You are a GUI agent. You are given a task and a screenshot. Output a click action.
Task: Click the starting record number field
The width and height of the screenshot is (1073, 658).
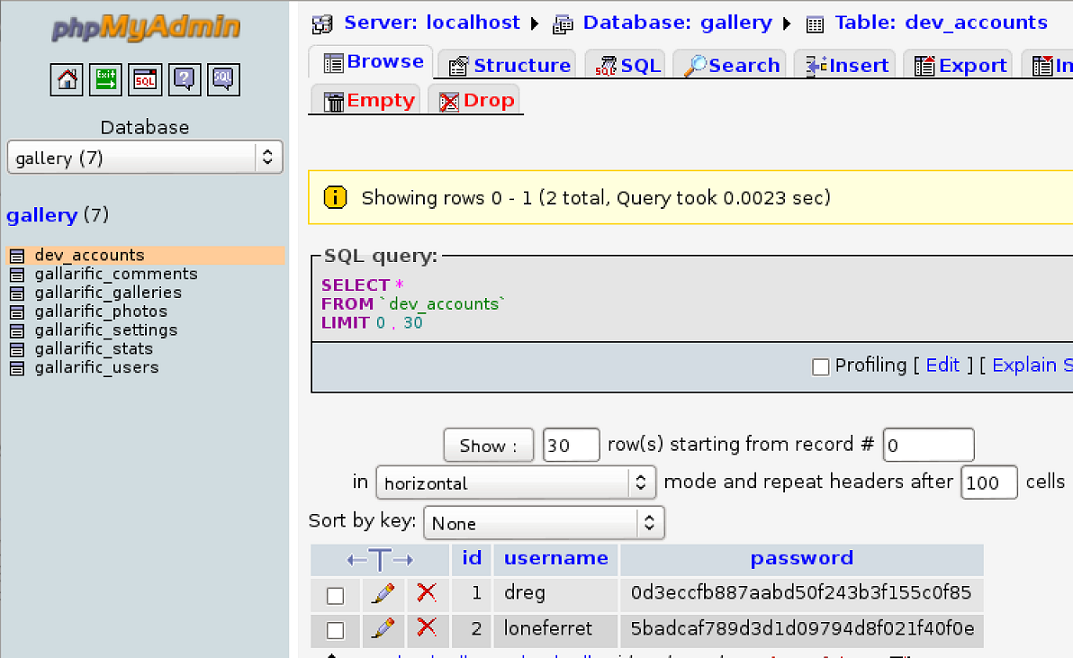(x=929, y=445)
